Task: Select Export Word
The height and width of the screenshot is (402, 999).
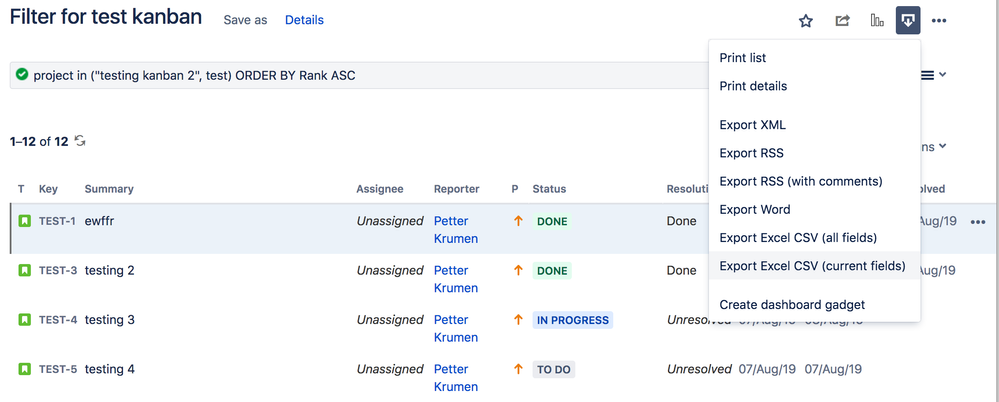Action: (x=814, y=209)
